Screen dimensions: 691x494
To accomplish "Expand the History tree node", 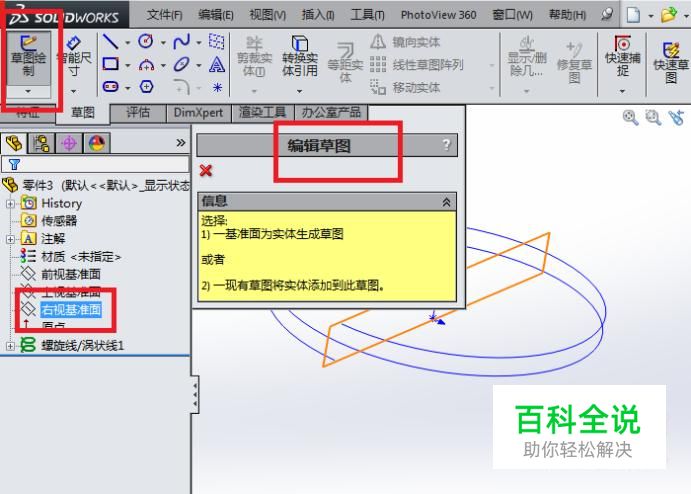I will coord(11,204).
